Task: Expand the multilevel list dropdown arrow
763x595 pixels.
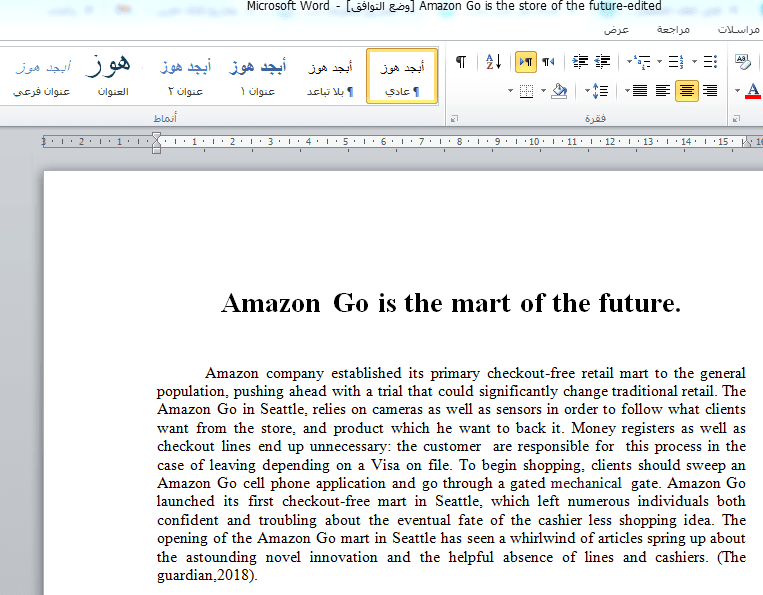Action: point(629,62)
